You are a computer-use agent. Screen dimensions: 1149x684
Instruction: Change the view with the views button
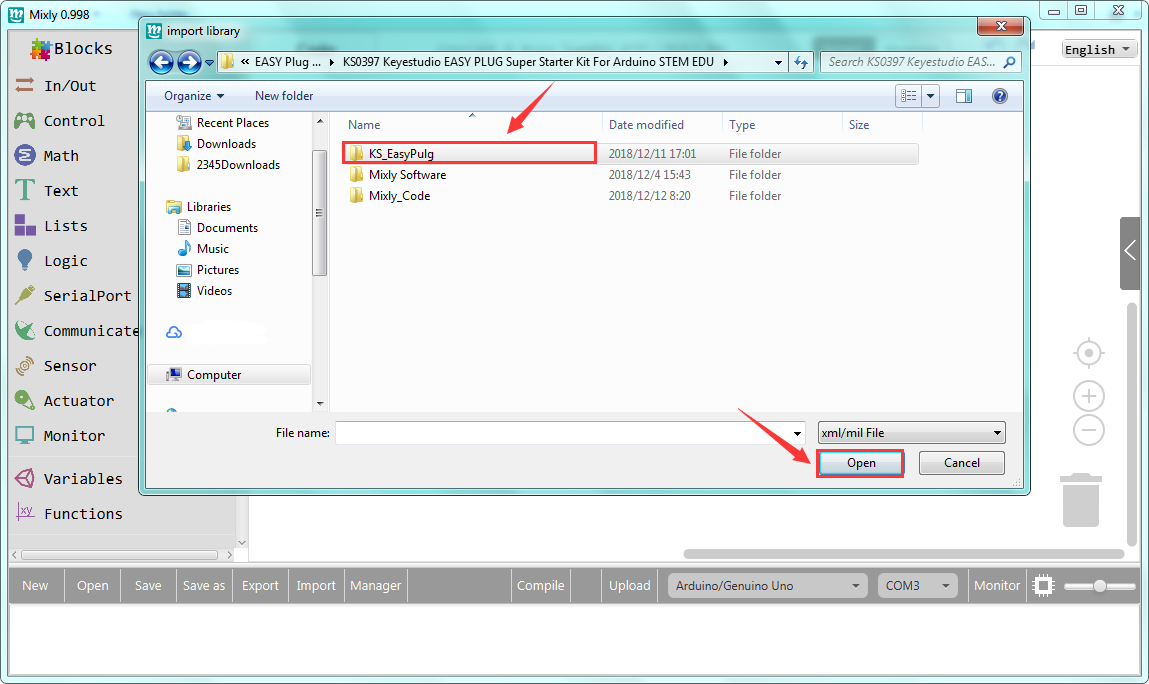pyautogui.click(x=909, y=96)
